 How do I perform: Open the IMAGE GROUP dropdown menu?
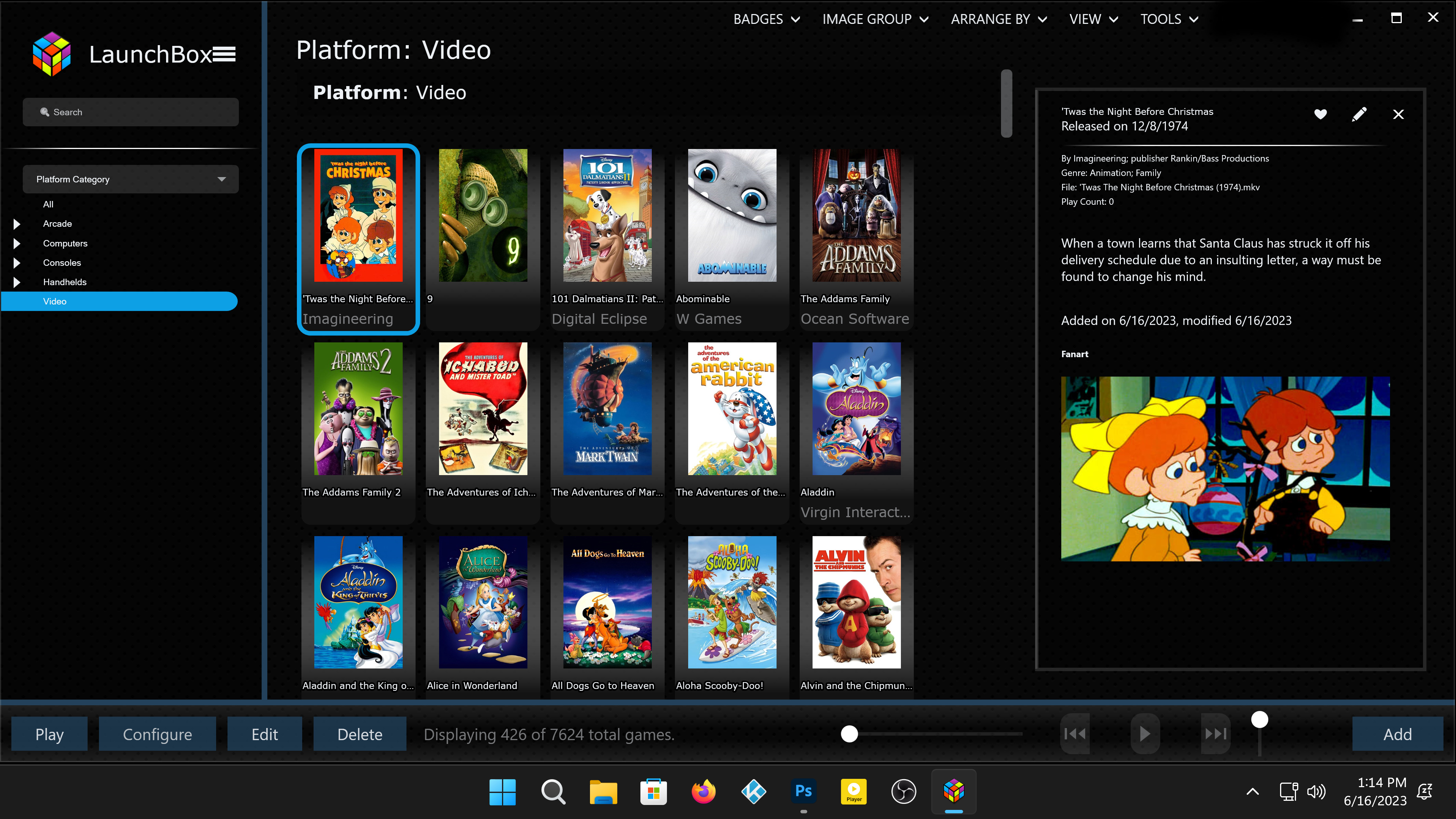coord(875,19)
